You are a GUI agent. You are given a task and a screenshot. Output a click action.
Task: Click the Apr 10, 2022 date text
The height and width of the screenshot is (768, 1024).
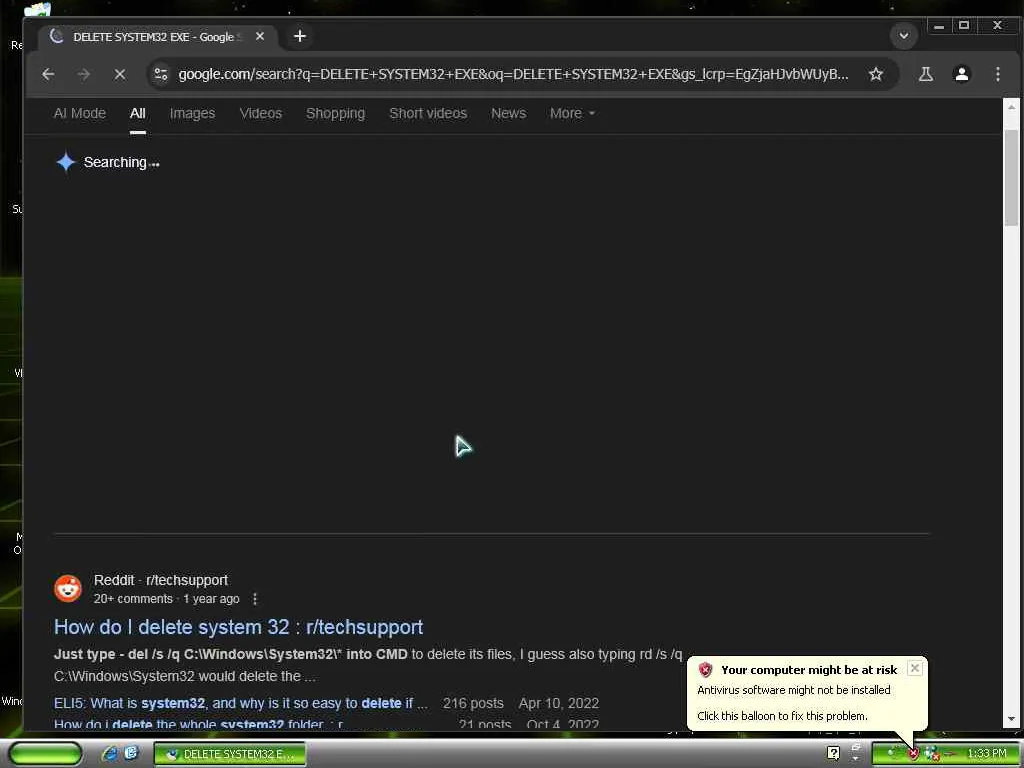click(558, 703)
